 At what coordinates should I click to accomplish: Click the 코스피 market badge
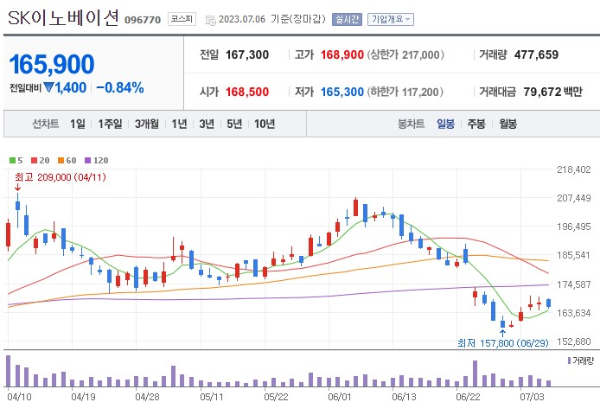[182, 19]
